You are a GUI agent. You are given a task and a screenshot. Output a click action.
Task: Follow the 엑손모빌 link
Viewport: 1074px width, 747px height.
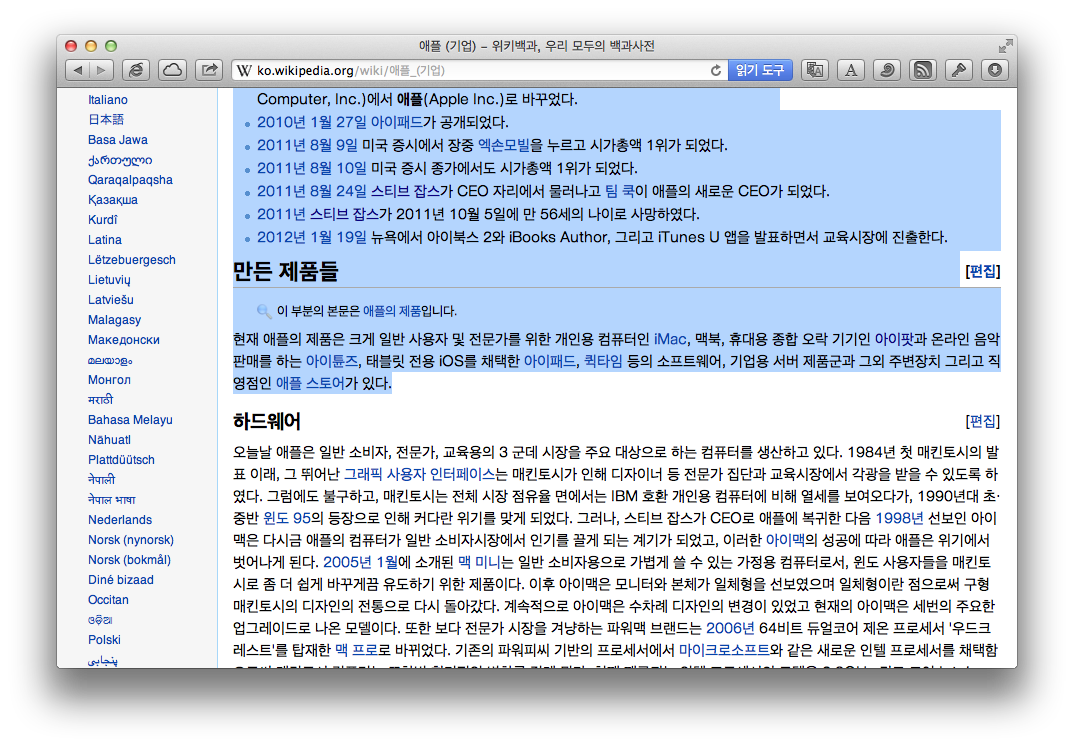coord(503,145)
